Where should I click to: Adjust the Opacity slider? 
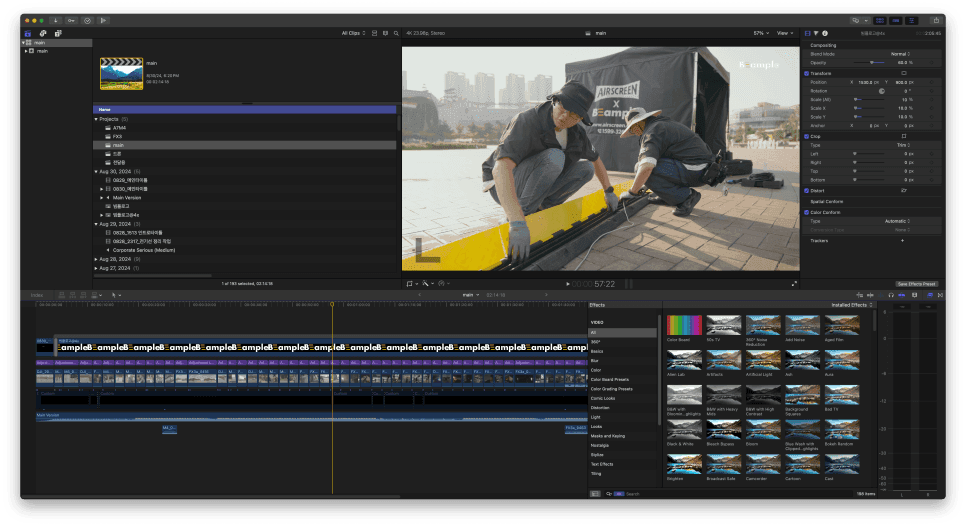873,62
